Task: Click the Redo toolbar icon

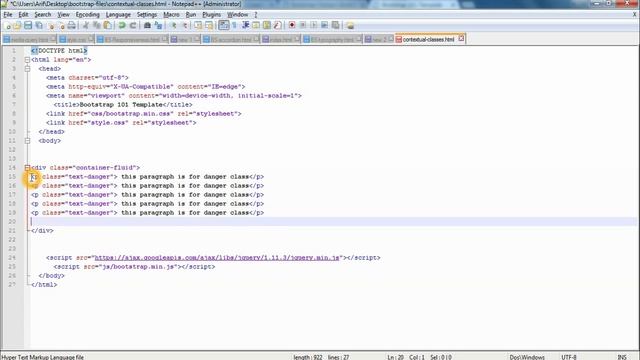Action: click(x=133, y=26)
